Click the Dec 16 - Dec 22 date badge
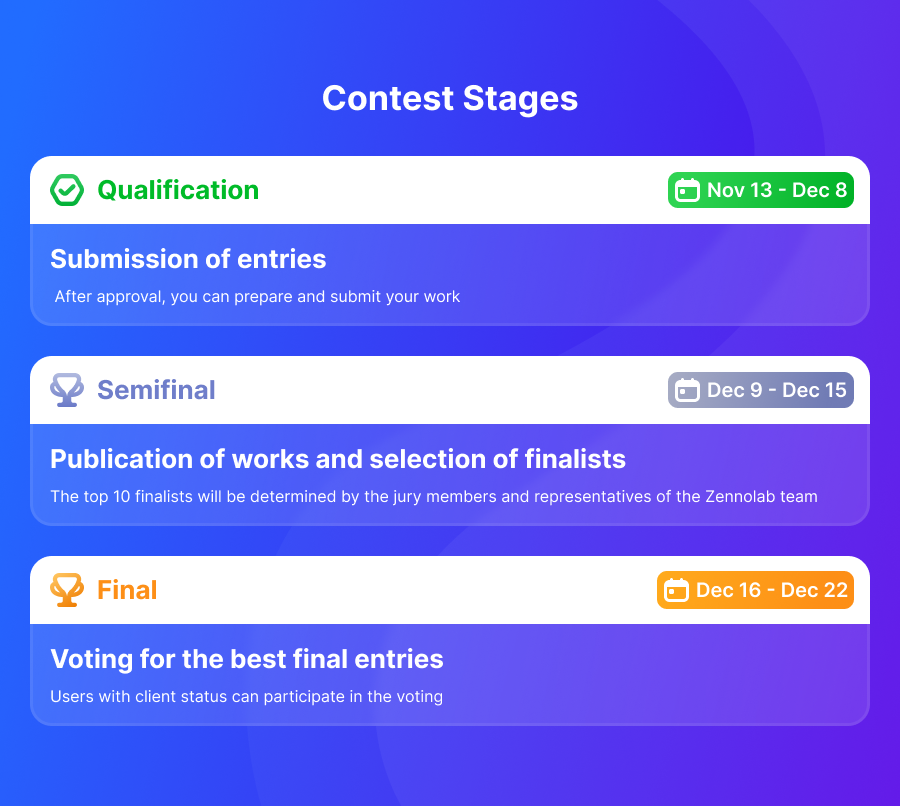 755,590
